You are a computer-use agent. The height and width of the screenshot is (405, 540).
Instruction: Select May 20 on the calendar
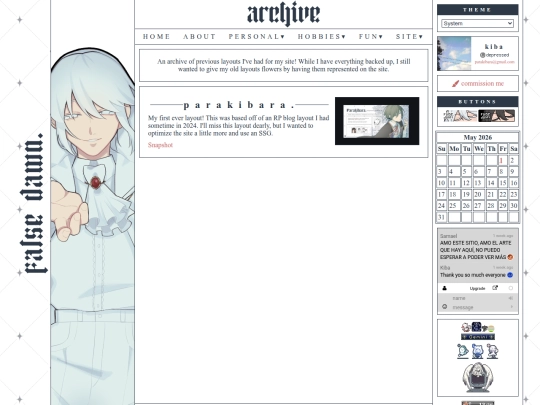(478, 194)
